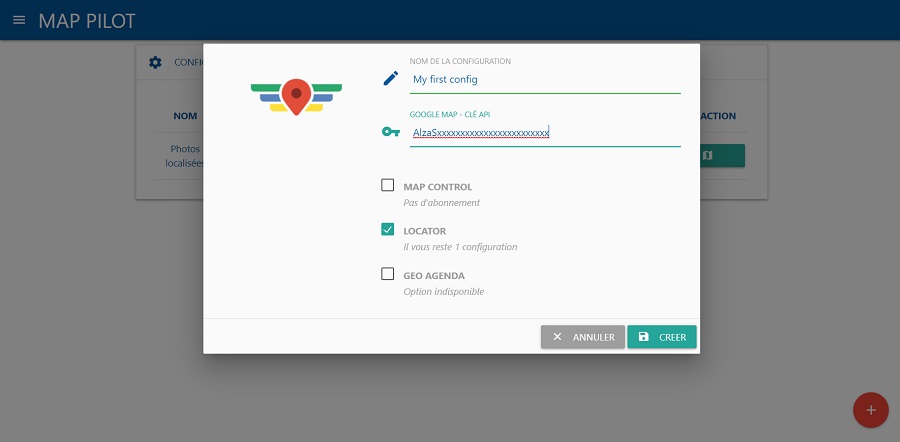Cancel the dialog with Annuler
Screen dimensions: 900x442
point(583,337)
